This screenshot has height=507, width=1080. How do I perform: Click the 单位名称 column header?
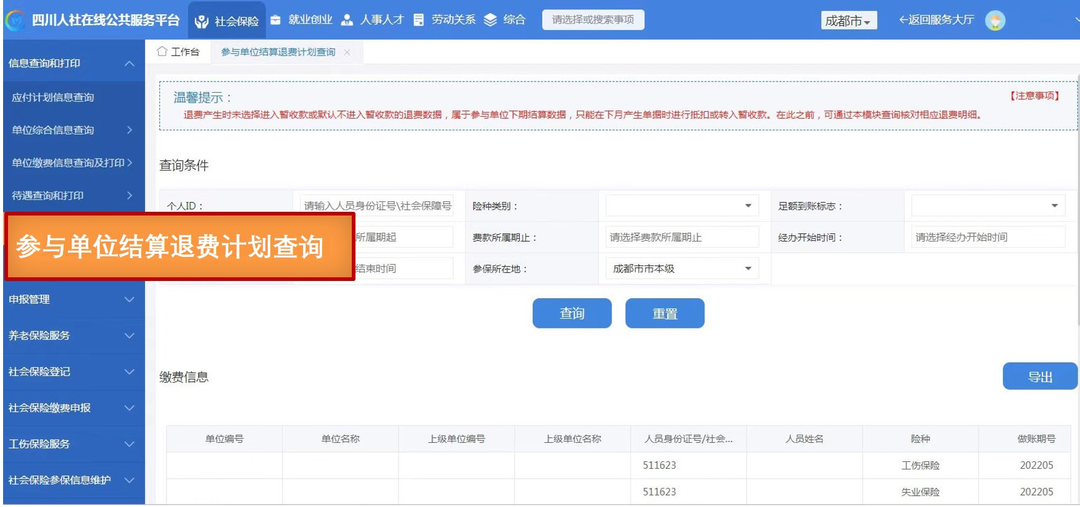pos(340,439)
